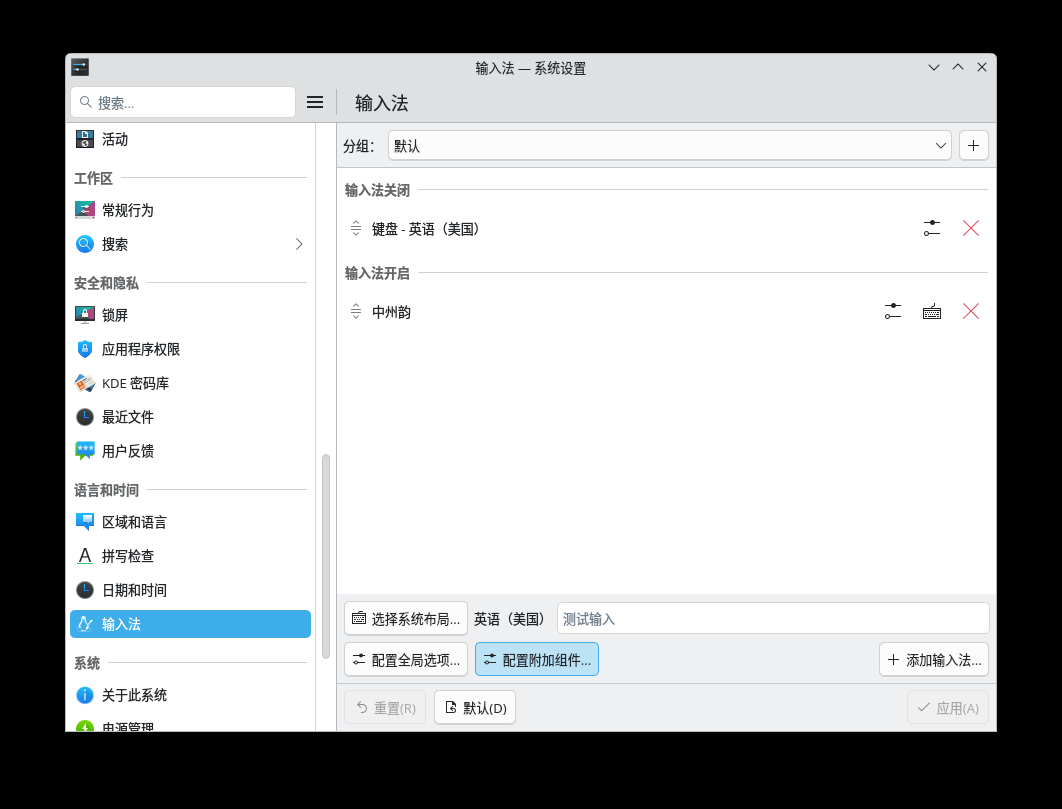
Task: Click the configure icon for 键盘 - 英语（美国）
Action: tap(931, 228)
